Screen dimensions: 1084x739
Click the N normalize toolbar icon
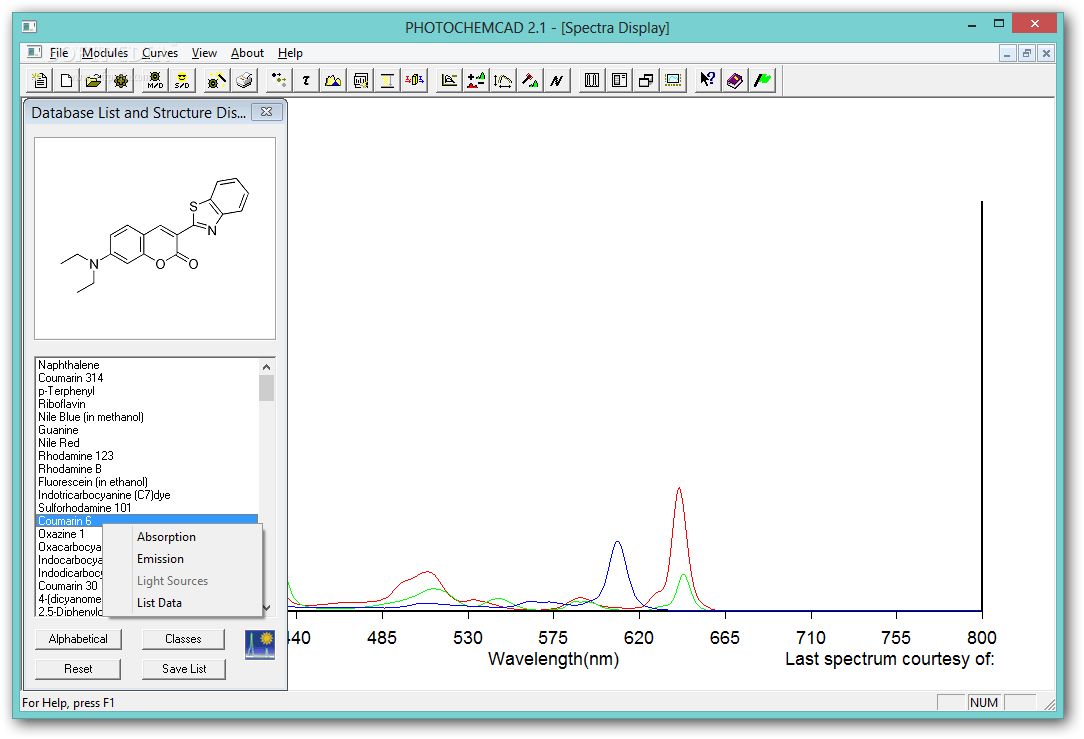click(557, 80)
